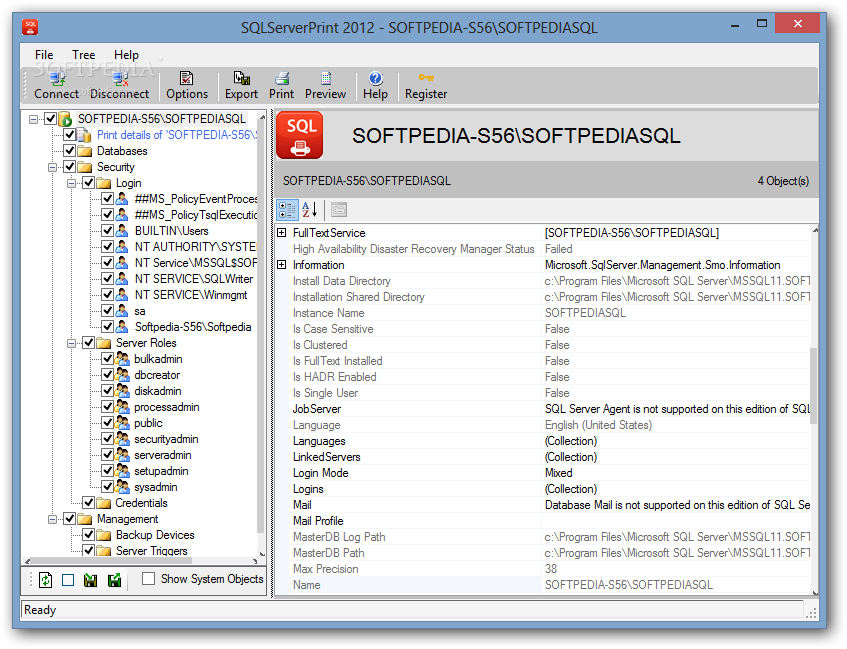Image resolution: width=847 pixels, height=649 pixels.
Task: Select the Max Precision property row
Action: [x=543, y=569]
